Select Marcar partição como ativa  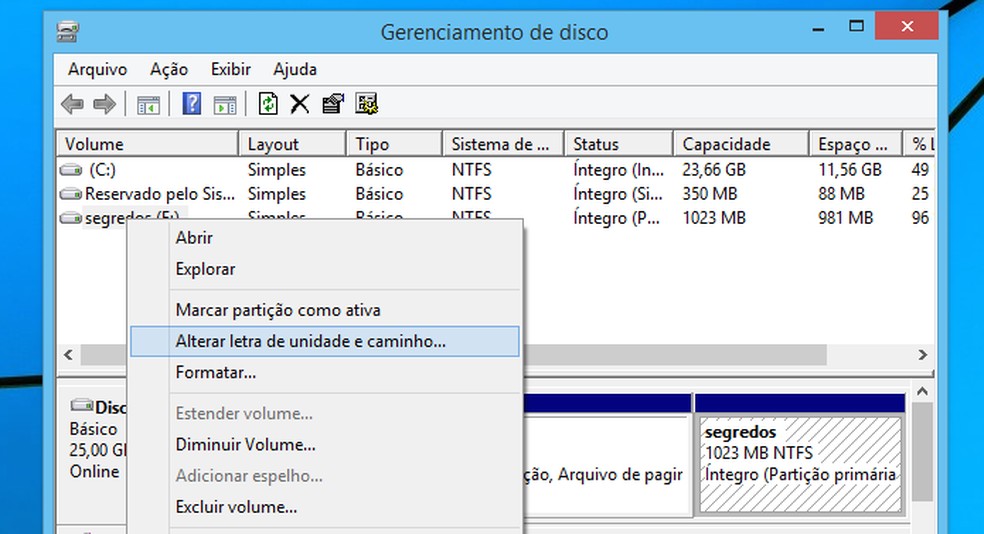point(324,310)
